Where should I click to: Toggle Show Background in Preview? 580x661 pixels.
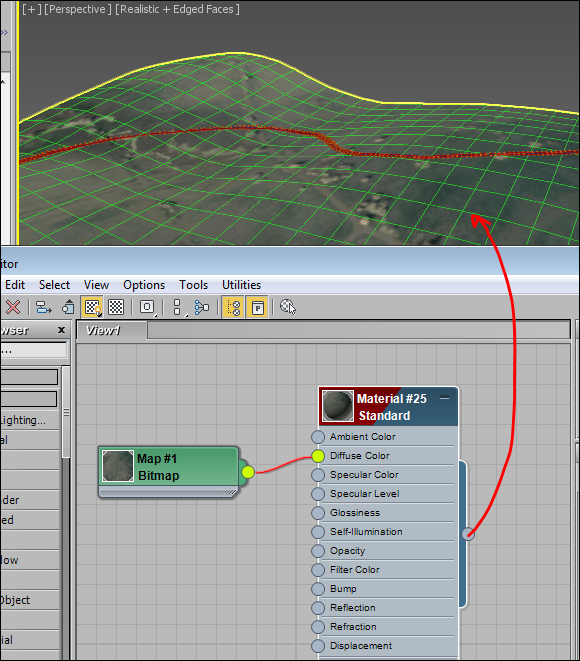pos(116,307)
